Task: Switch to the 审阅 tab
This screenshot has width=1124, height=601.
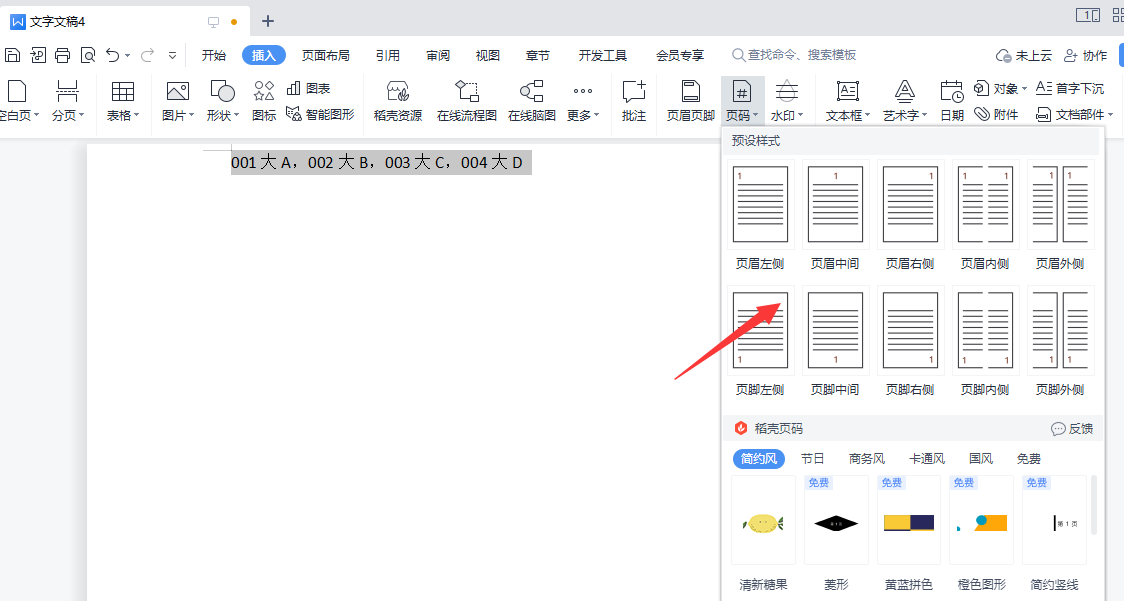Action: 438,55
